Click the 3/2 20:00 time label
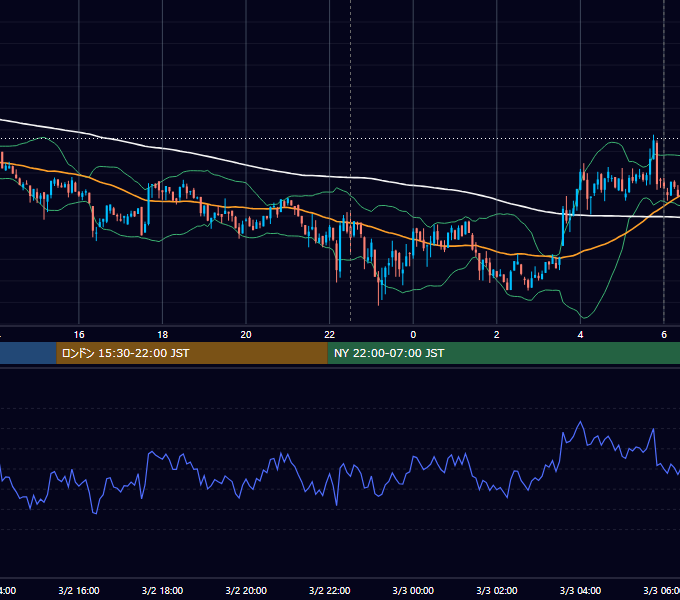Screen dimensions: 680x600 click(246, 590)
